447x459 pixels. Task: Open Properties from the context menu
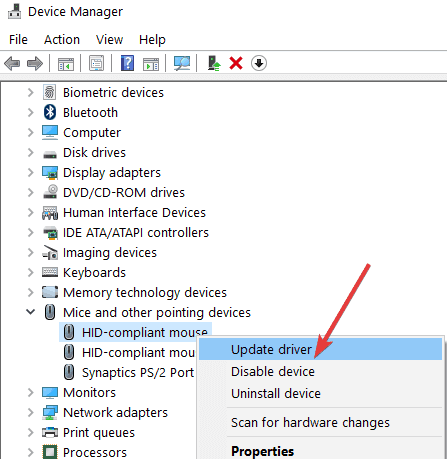tap(320, 451)
